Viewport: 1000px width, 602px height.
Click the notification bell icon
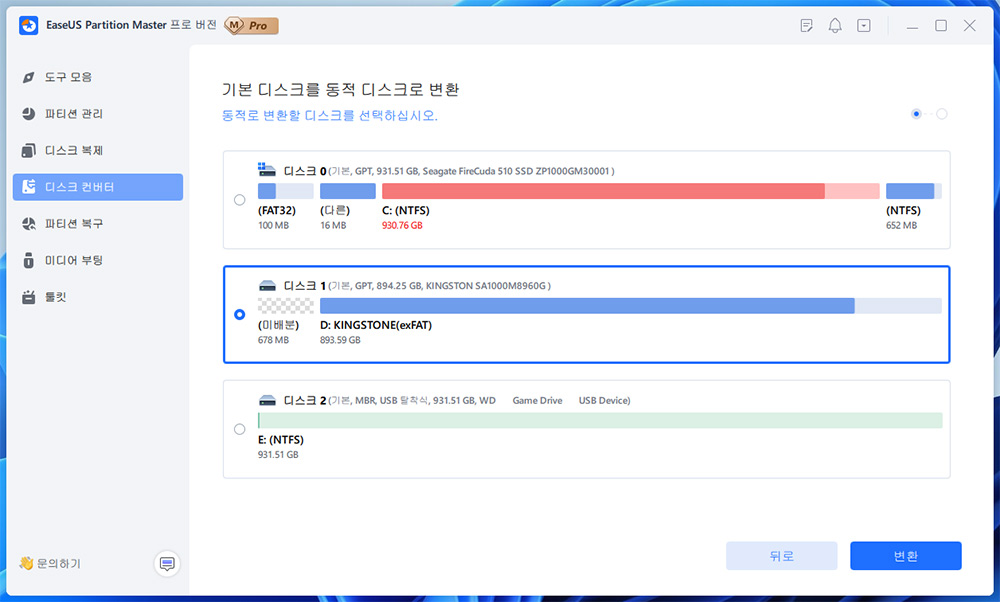point(835,26)
